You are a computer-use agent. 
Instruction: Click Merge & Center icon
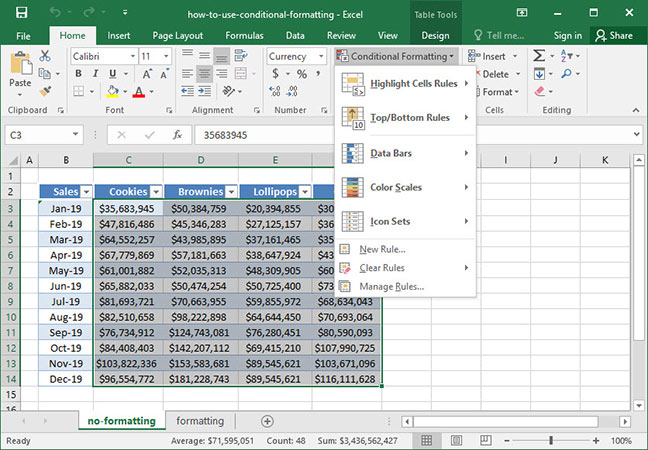coord(241,74)
